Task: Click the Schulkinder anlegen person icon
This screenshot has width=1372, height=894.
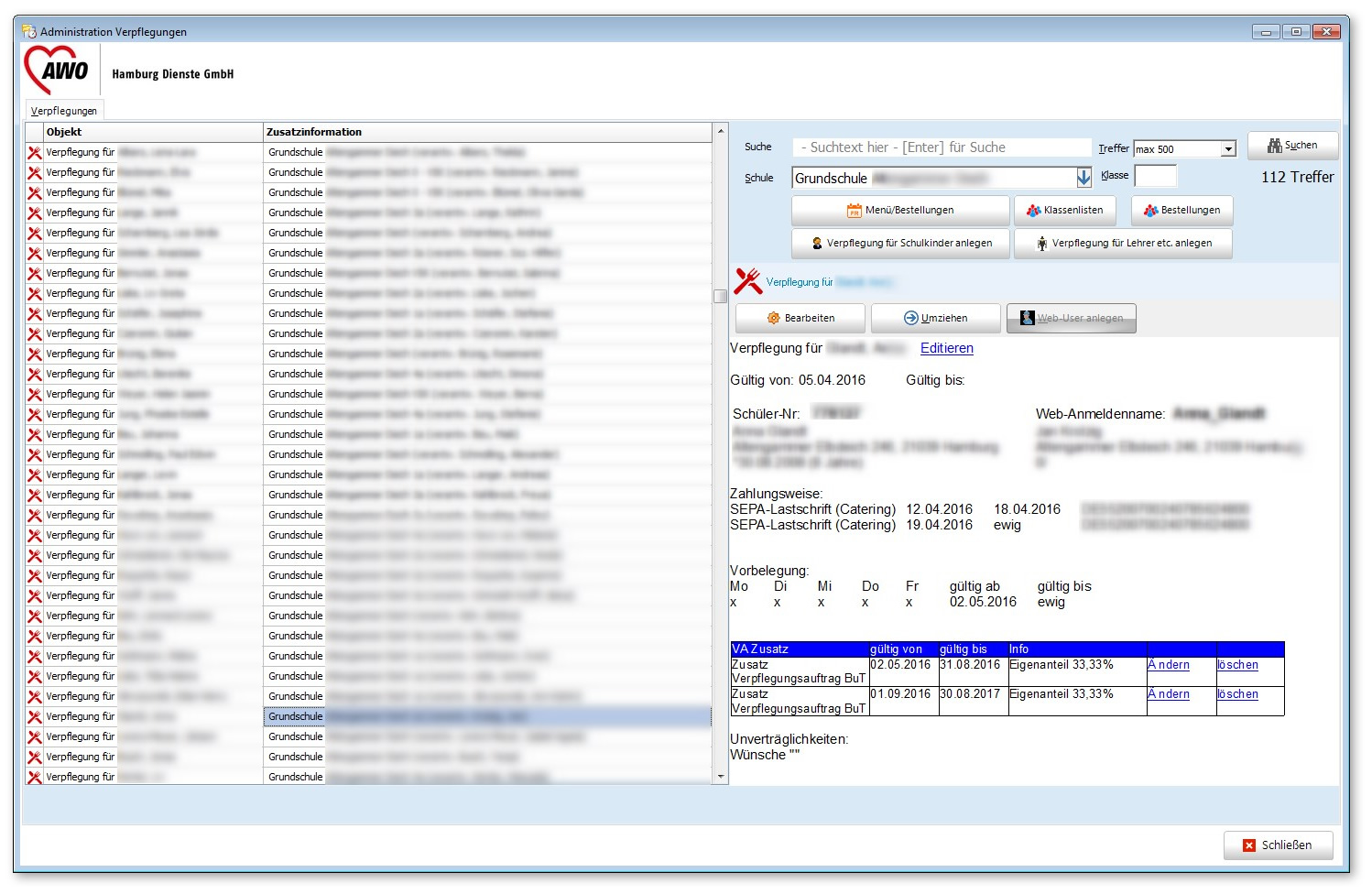Action: click(817, 244)
